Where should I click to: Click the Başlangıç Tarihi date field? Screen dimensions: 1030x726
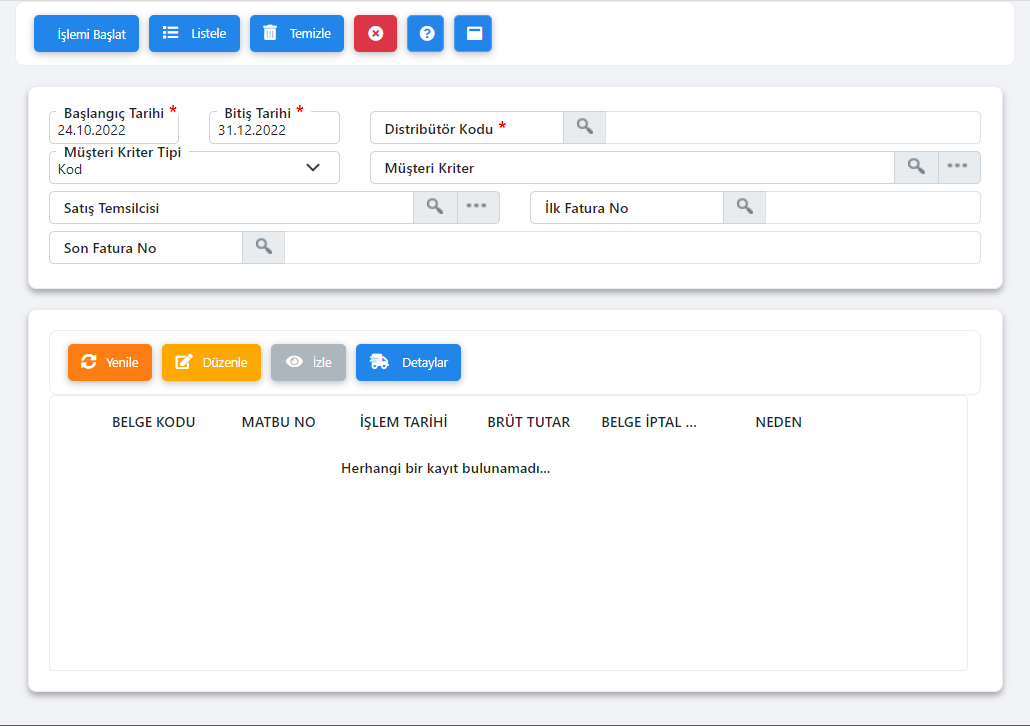[x=114, y=129]
